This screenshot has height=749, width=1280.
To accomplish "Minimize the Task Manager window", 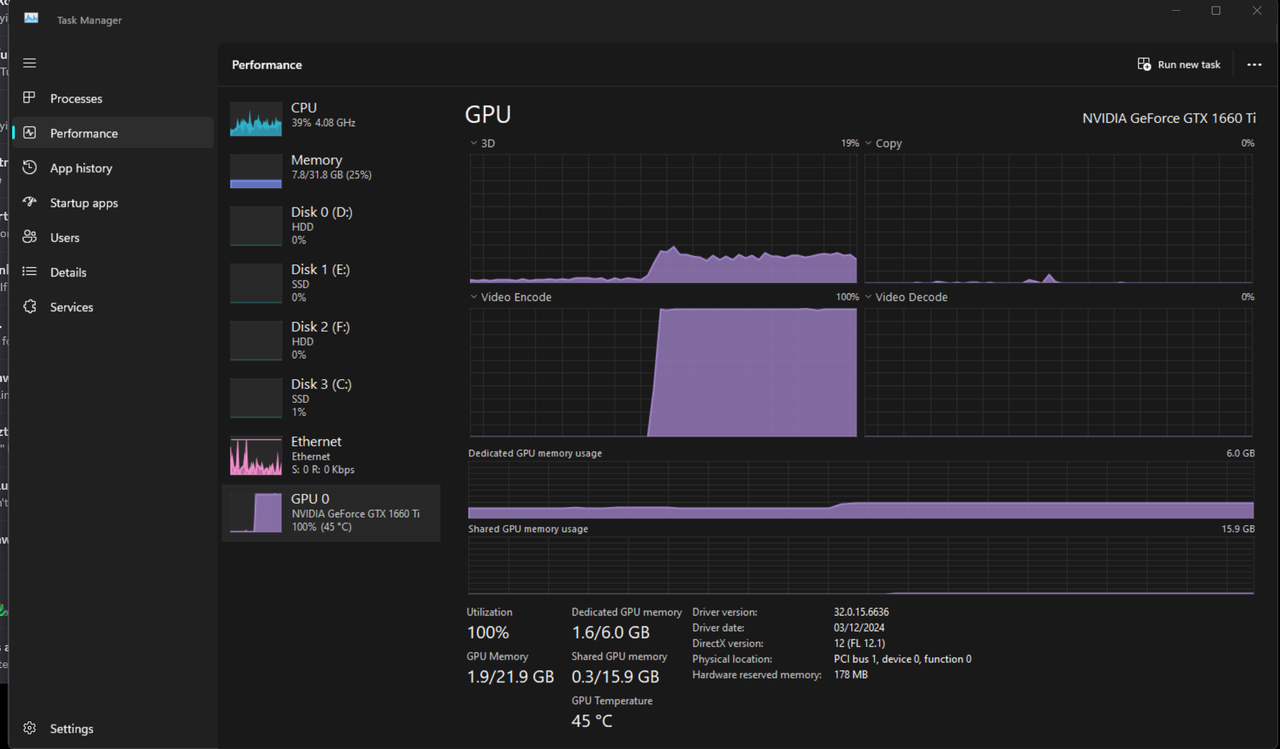I will pyautogui.click(x=1176, y=11).
